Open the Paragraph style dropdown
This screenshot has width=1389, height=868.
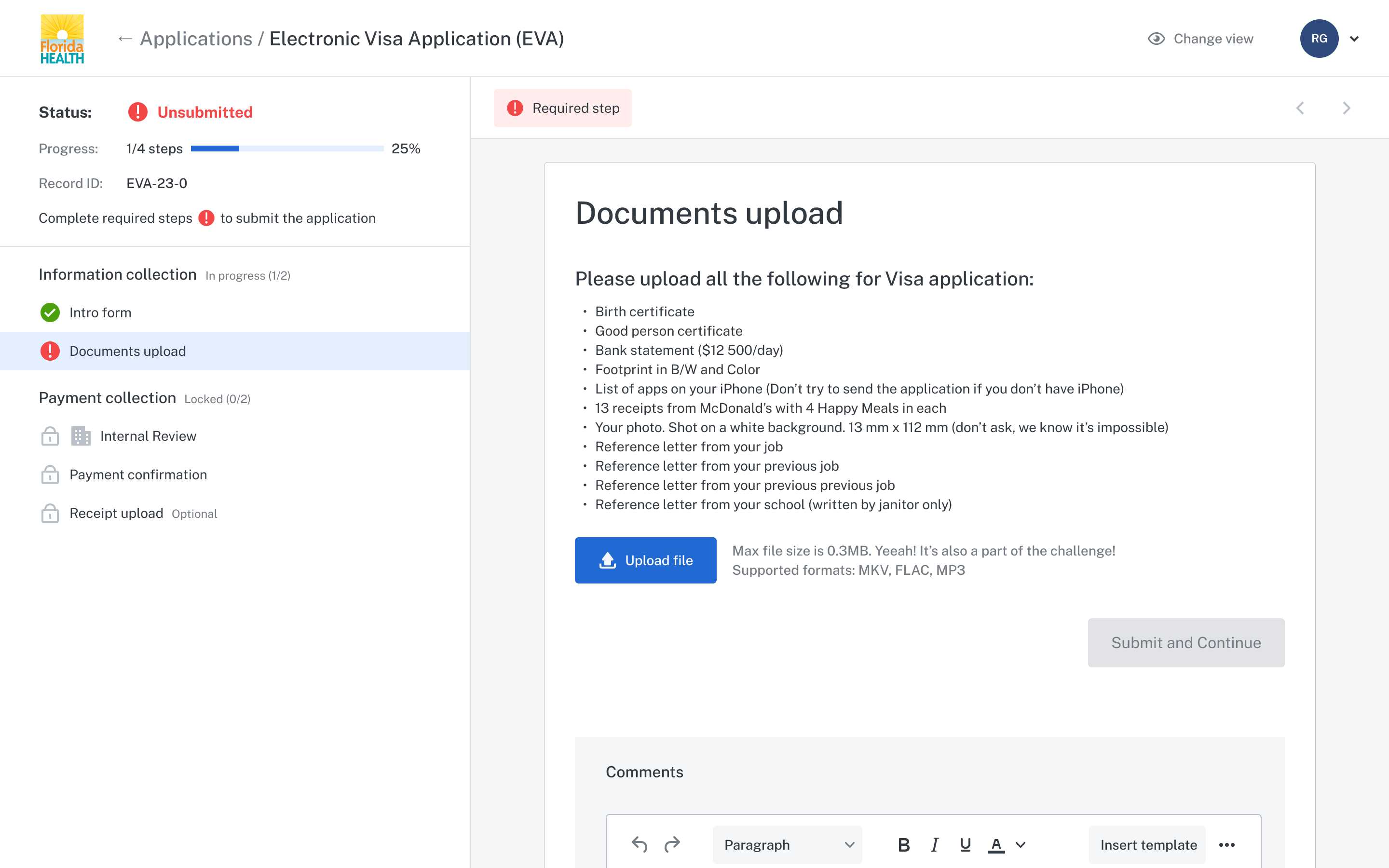click(x=787, y=844)
